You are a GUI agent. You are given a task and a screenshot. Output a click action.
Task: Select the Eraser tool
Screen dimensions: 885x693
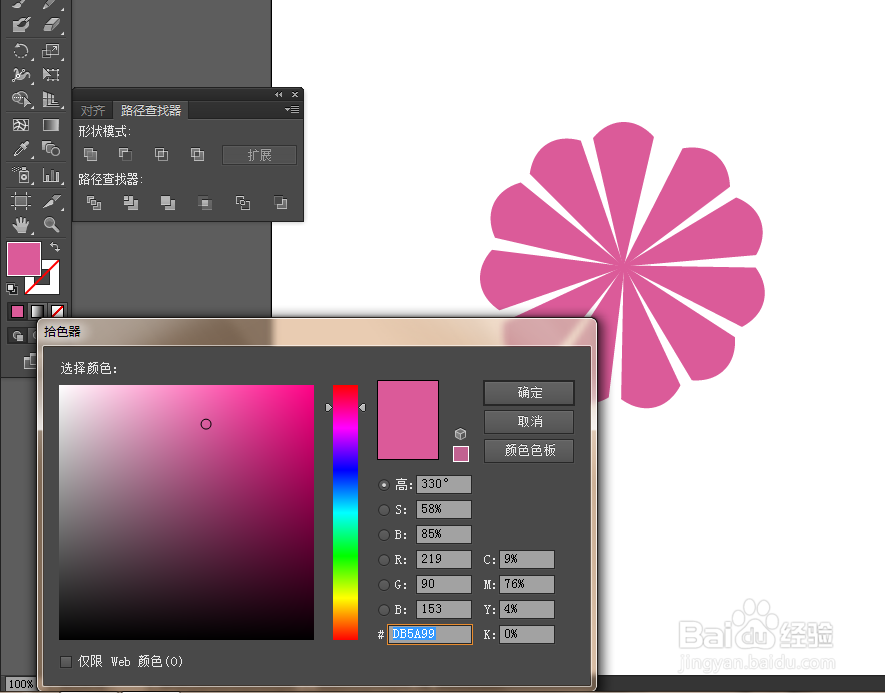point(51,25)
